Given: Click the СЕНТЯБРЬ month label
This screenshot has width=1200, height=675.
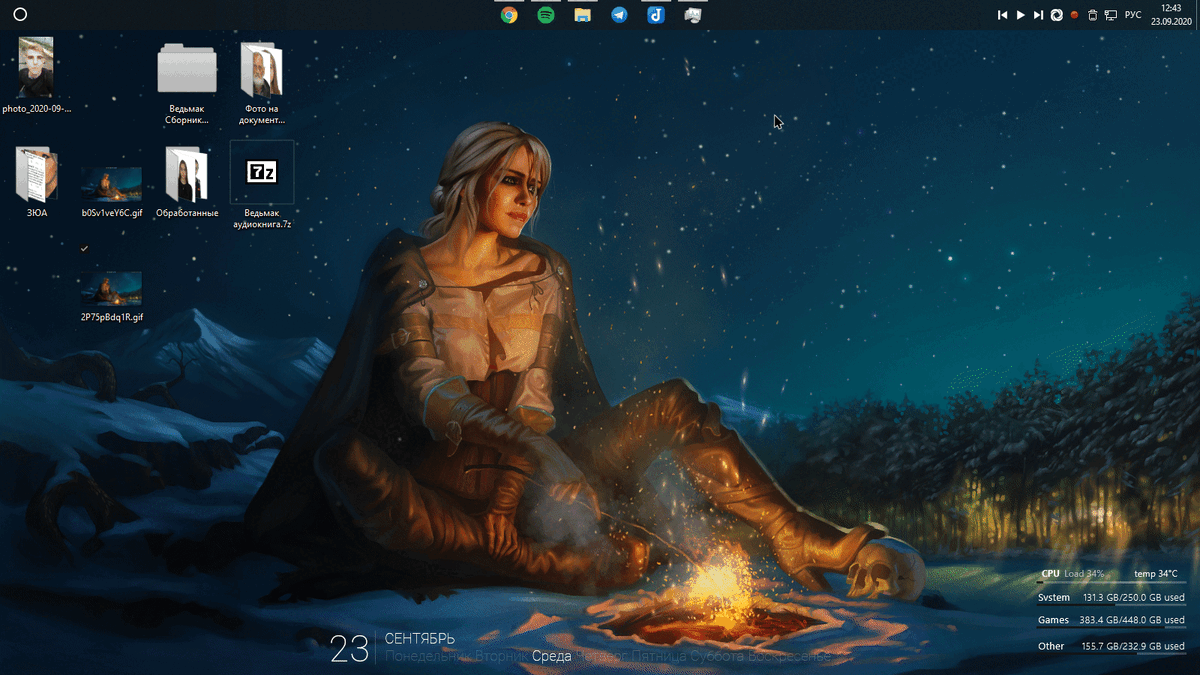Looking at the screenshot, I should click(x=420, y=638).
